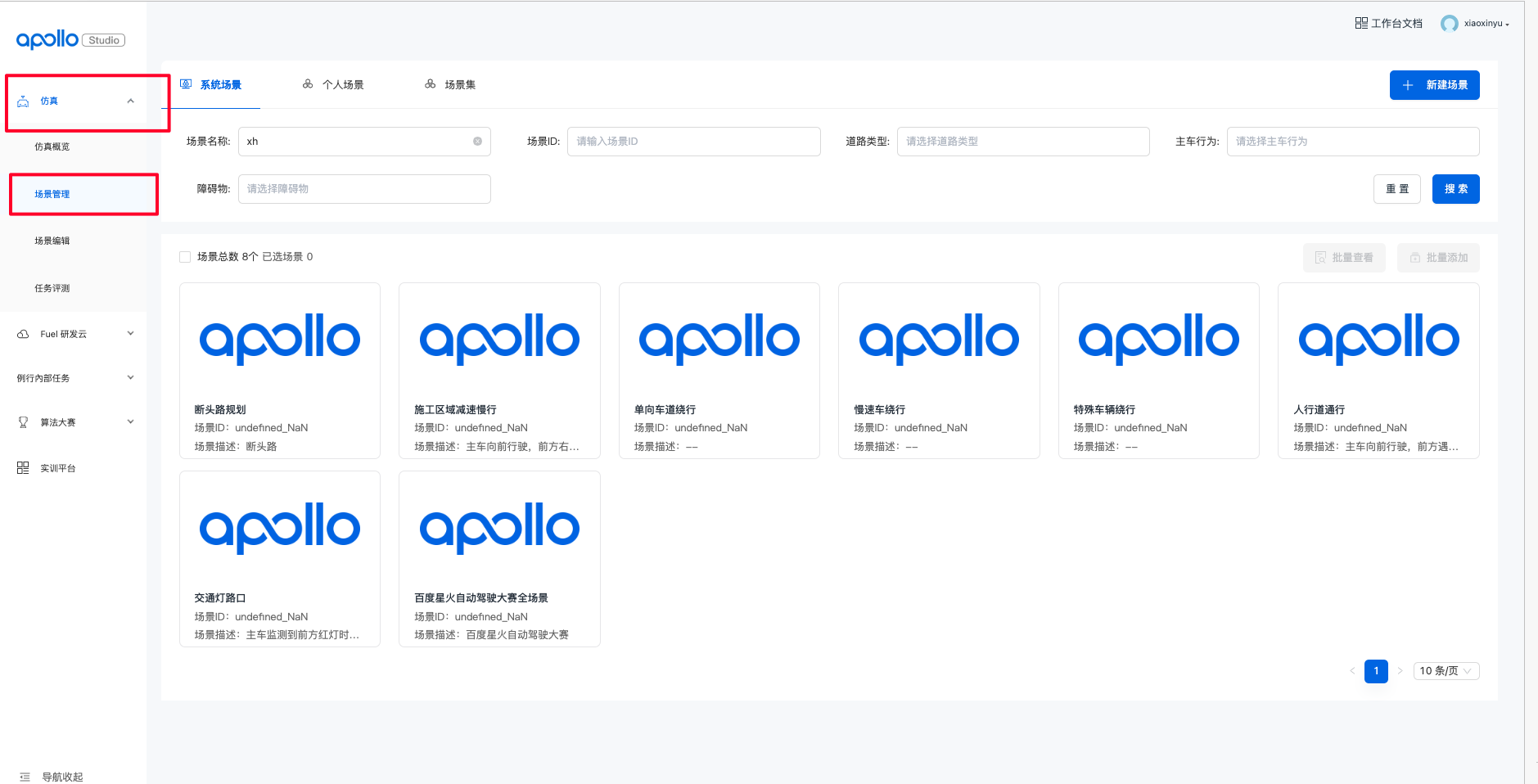The height and width of the screenshot is (784, 1538).
Task: Collapse the 仿真 sidebar section
Action: coord(131,100)
